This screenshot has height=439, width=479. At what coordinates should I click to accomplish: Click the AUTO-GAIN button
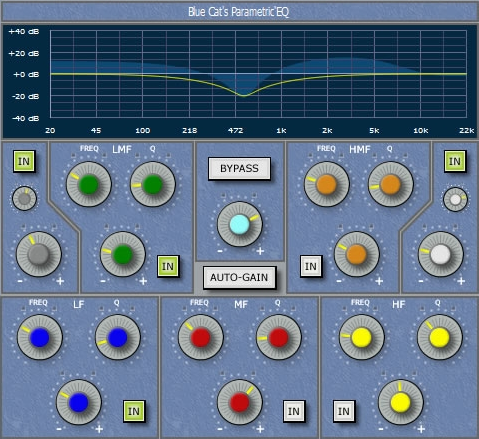[239, 277]
